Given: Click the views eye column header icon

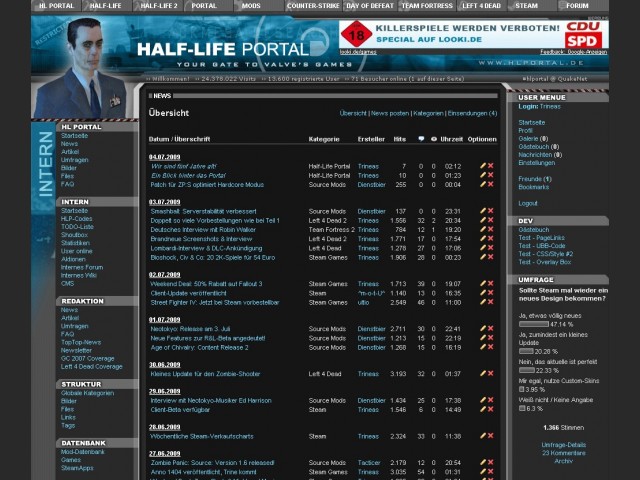Looking at the screenshot, I should [x=433, y=139].
